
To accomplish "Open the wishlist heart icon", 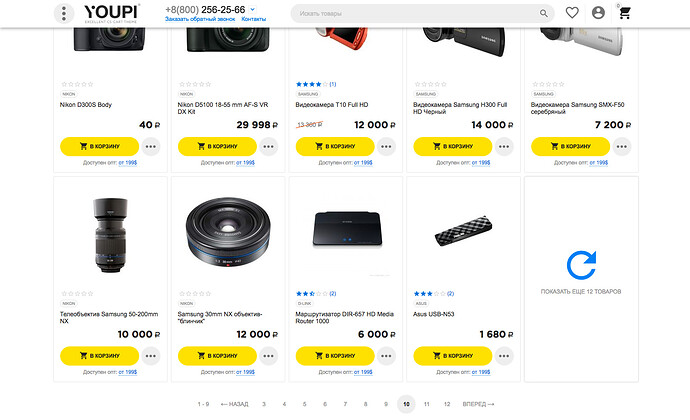I will coord(572,13).
